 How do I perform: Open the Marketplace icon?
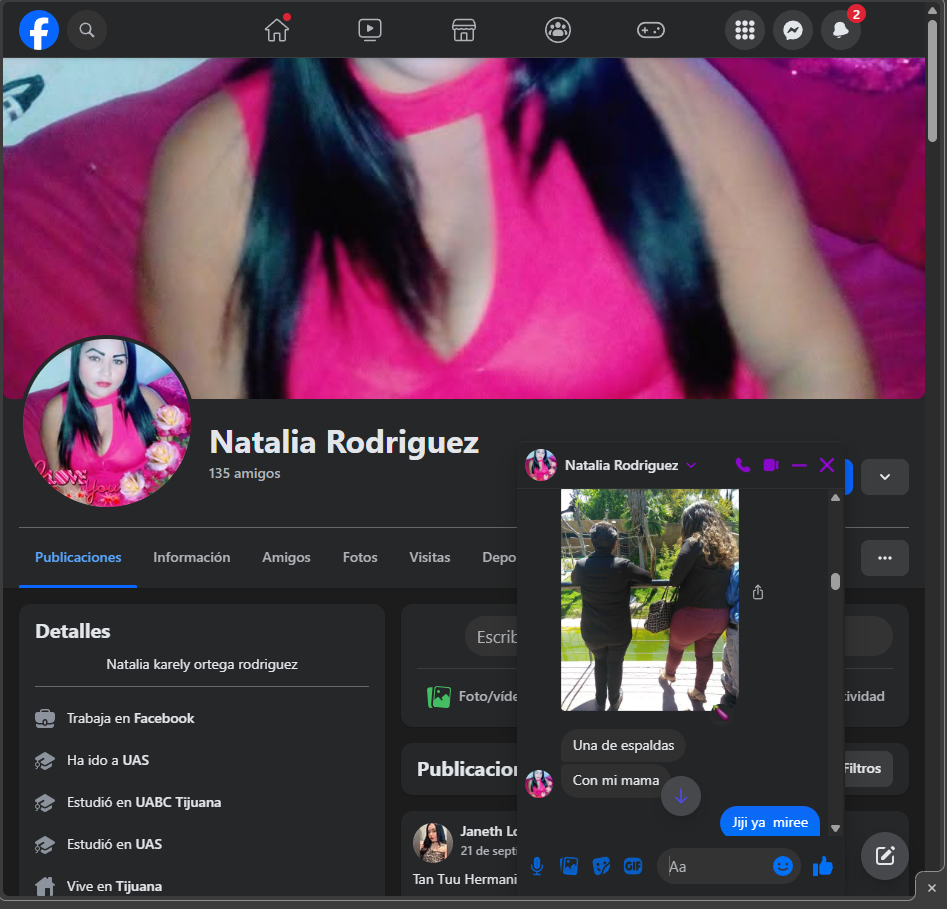tap(464, 30)
